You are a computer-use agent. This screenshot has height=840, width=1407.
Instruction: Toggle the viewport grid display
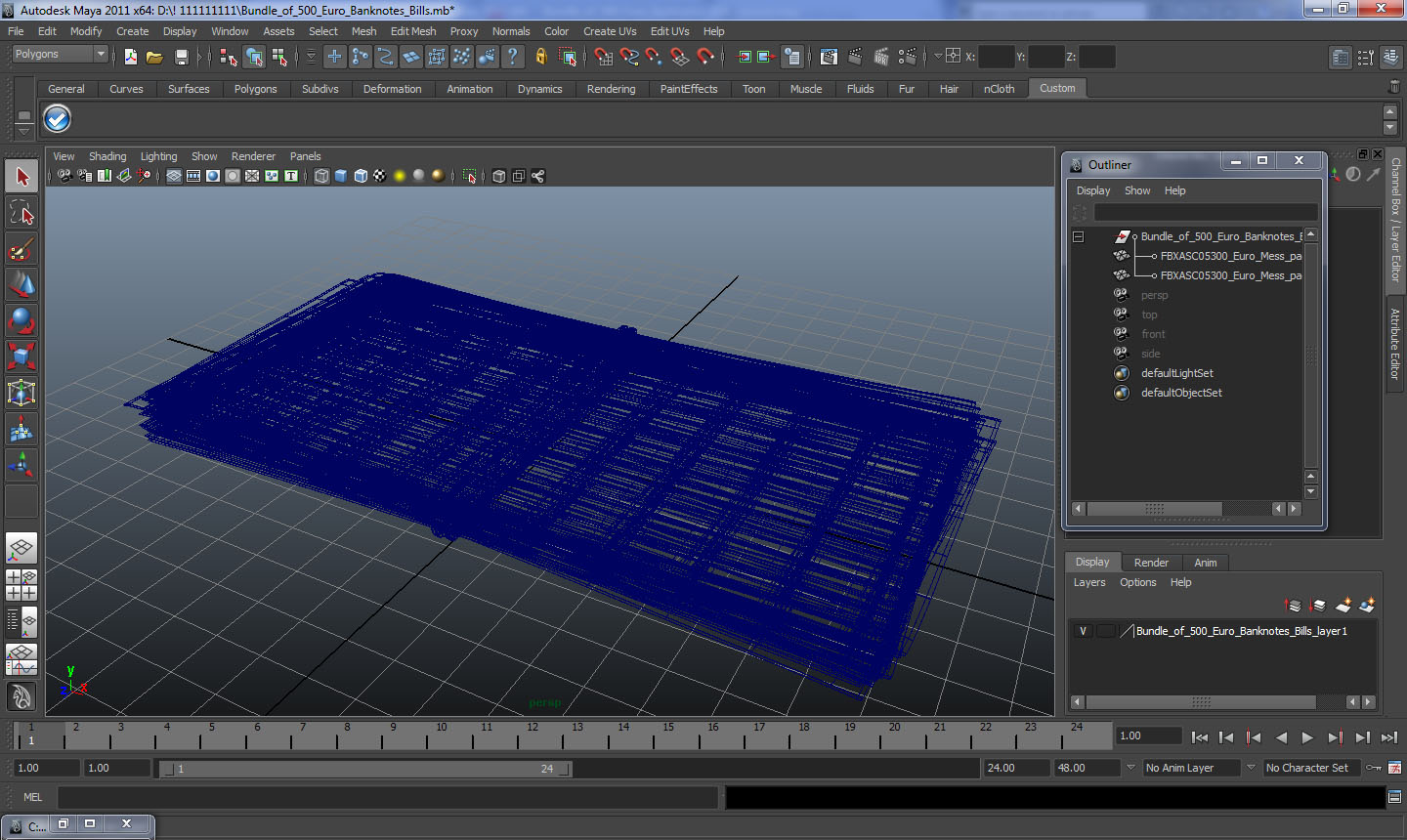(174, 176)
